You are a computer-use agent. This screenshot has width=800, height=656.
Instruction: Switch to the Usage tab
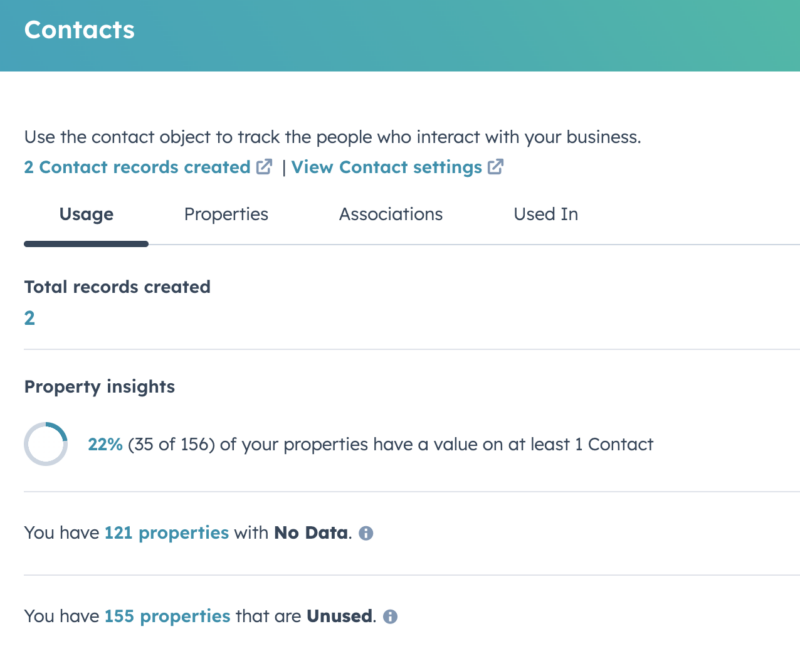[86, 214]
